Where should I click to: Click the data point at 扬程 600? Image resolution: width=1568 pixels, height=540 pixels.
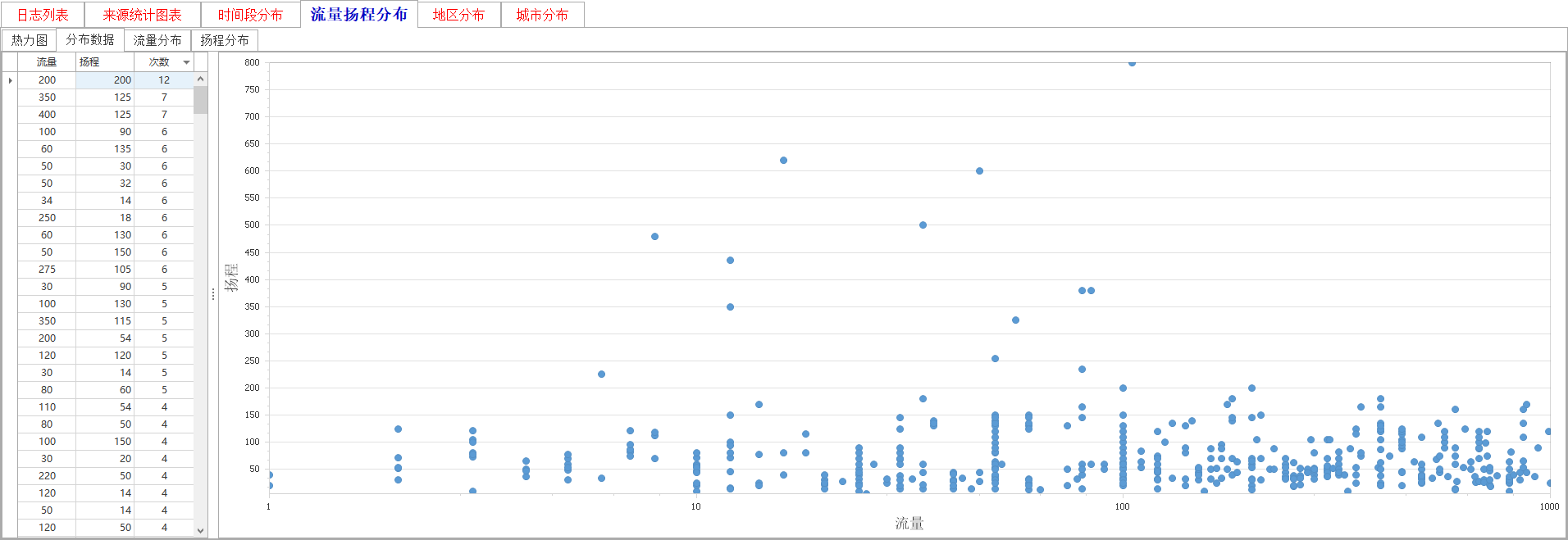(x=979, y=171)
